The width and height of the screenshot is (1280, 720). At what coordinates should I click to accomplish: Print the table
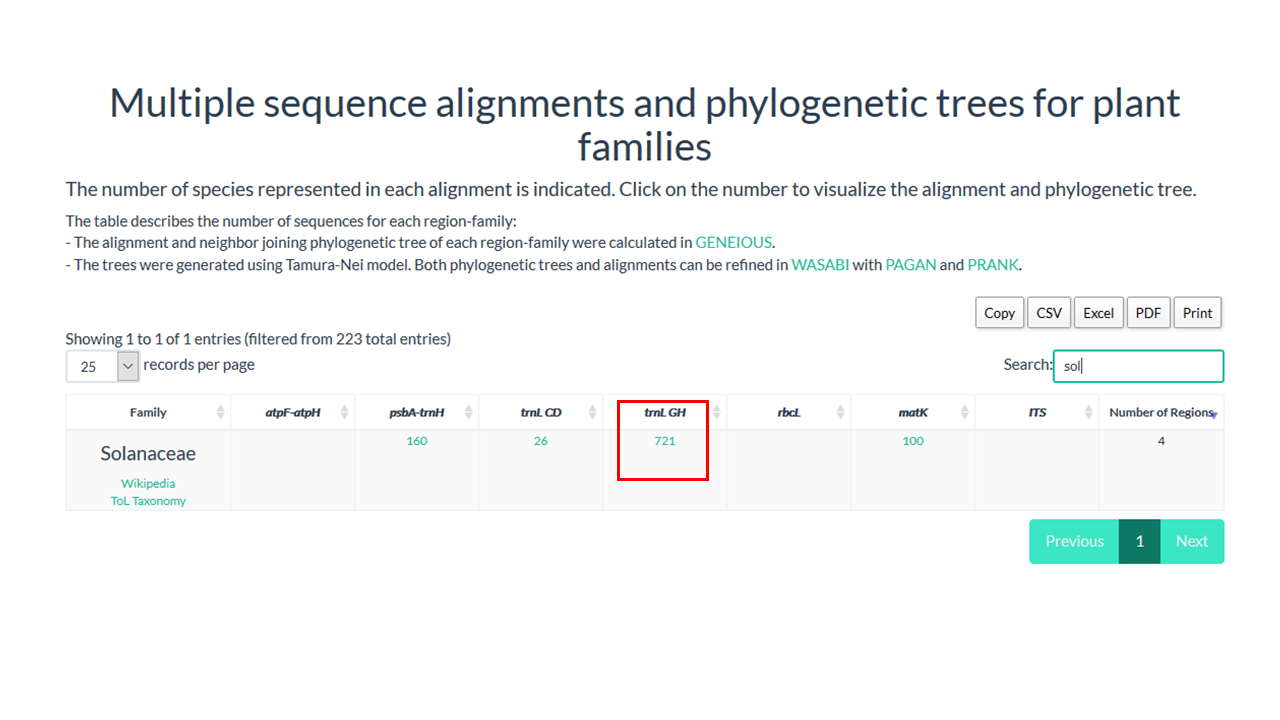click(x=1197, y=313)
